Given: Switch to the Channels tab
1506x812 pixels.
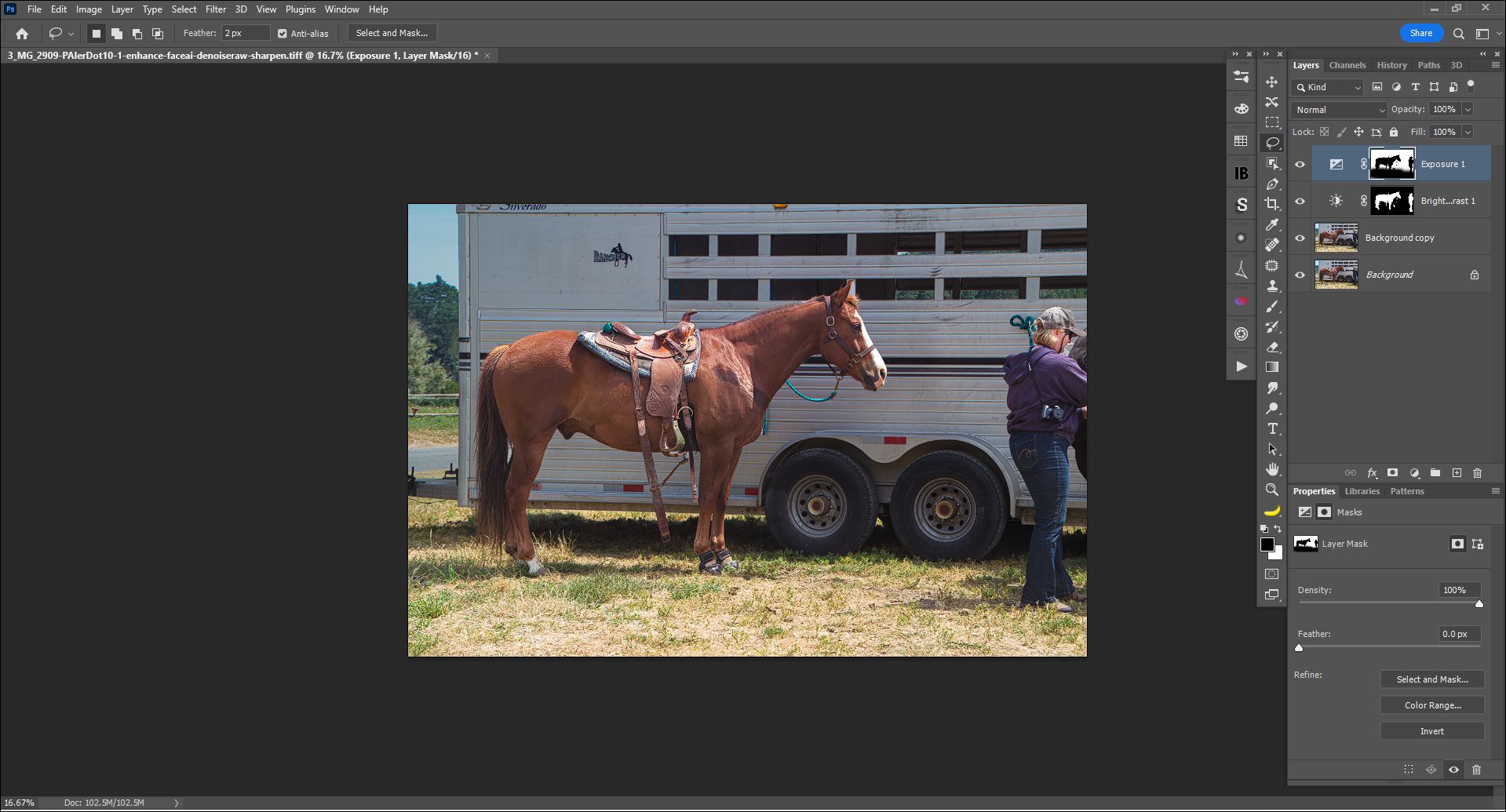Looking at the screenshot, I should pos(1347,65).
